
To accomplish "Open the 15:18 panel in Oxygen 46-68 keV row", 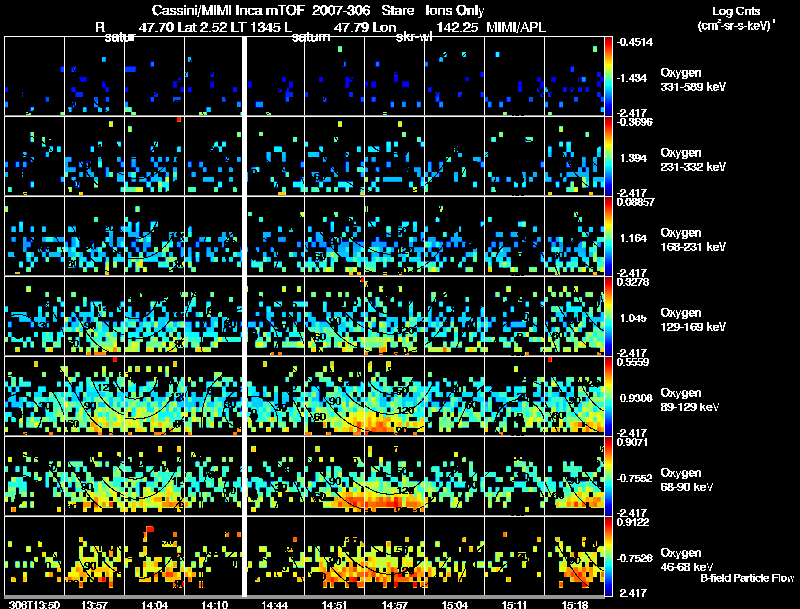I will pos(574,556).
